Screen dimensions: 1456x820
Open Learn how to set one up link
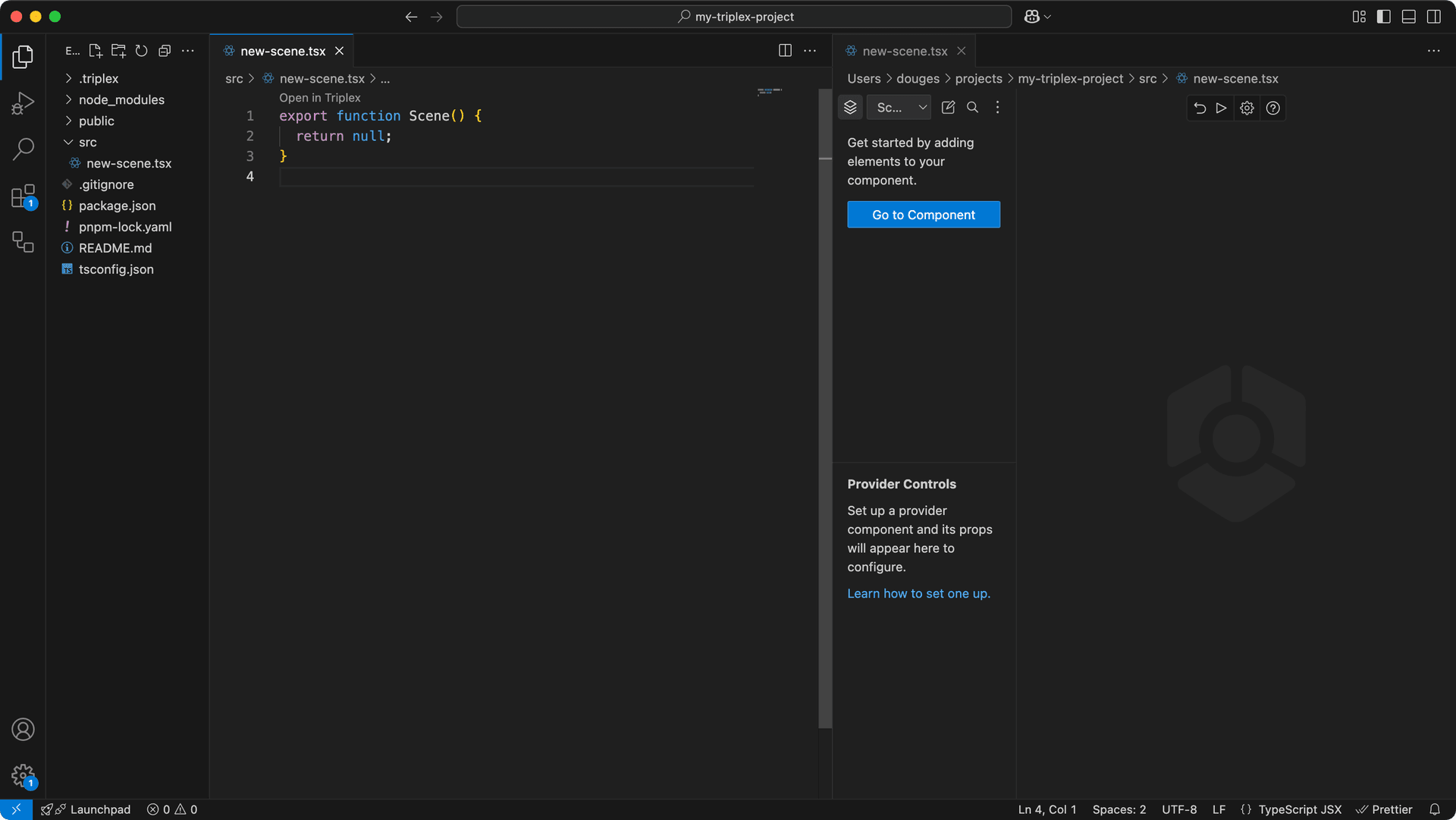pyautogui.click(x=918, y=593)
